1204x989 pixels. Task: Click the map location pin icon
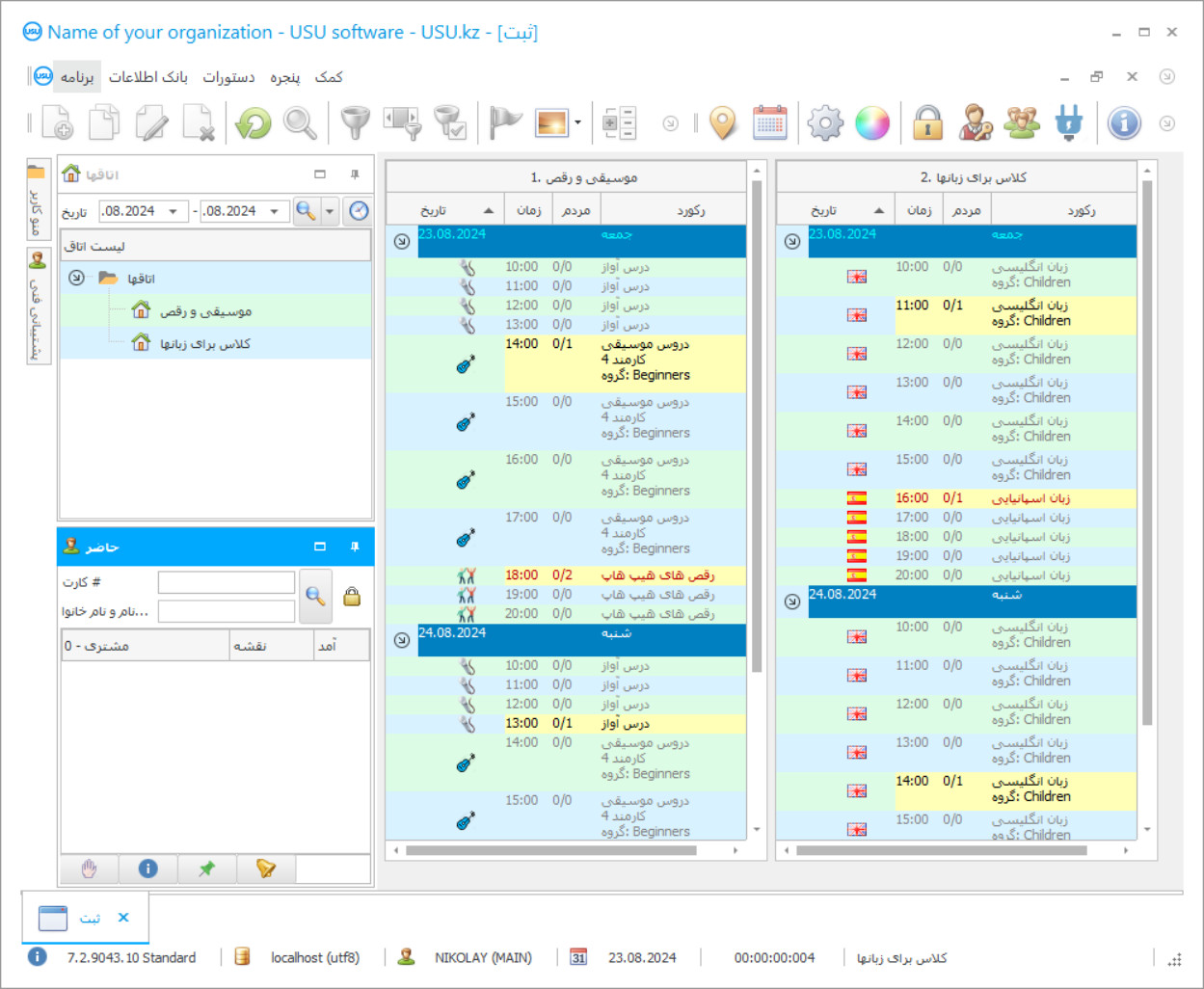pyautogui.click(x=722, y=123)
